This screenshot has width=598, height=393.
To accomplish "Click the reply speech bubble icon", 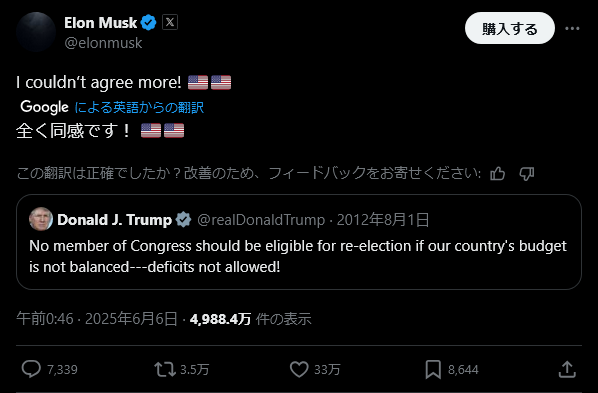I will [31, 369].
